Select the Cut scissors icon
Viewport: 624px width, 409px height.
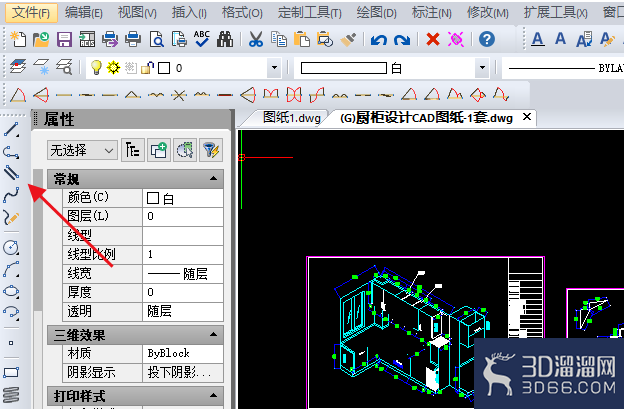[x=256, y=39]
